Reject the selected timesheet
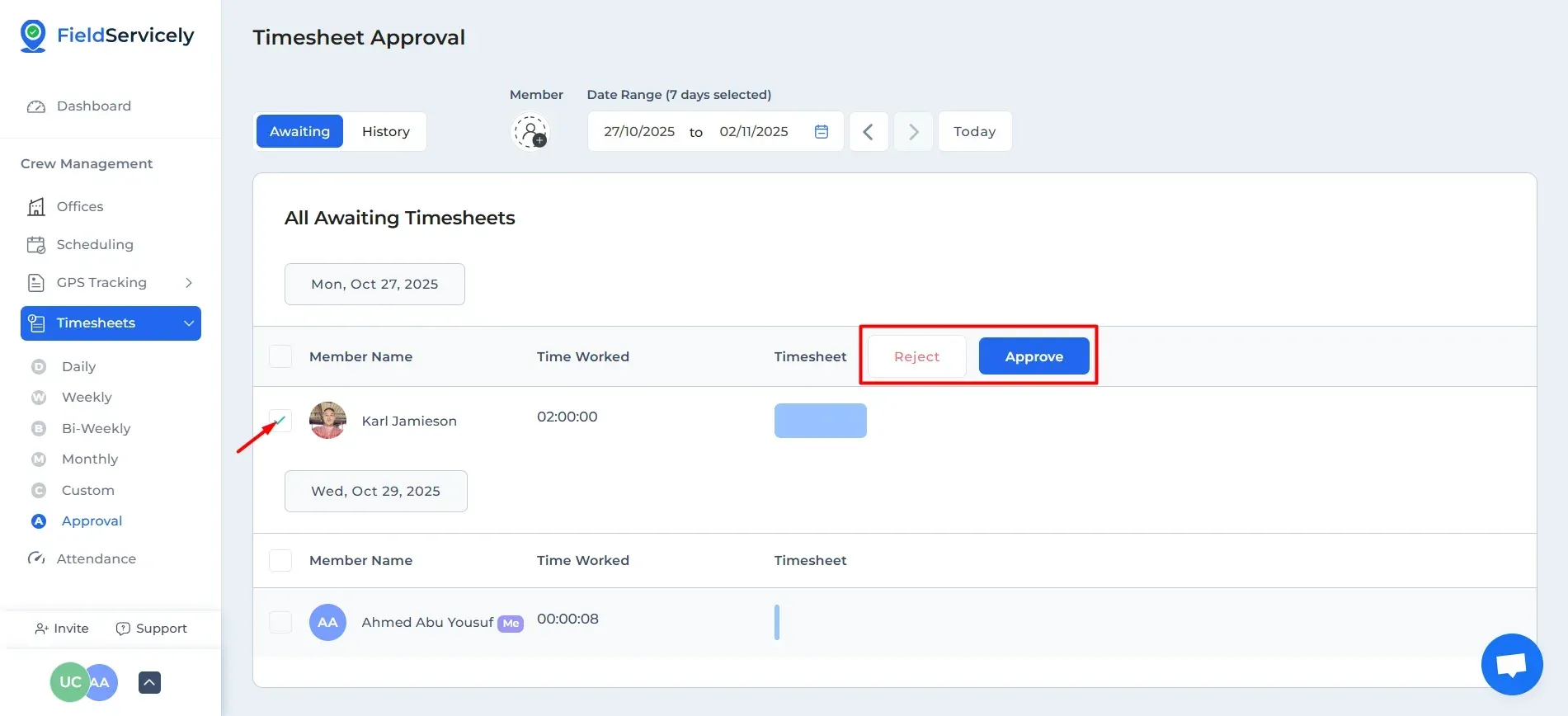The width and height of the screenshot is (1568, 716). pyautogui.click(x=916, y=356)
